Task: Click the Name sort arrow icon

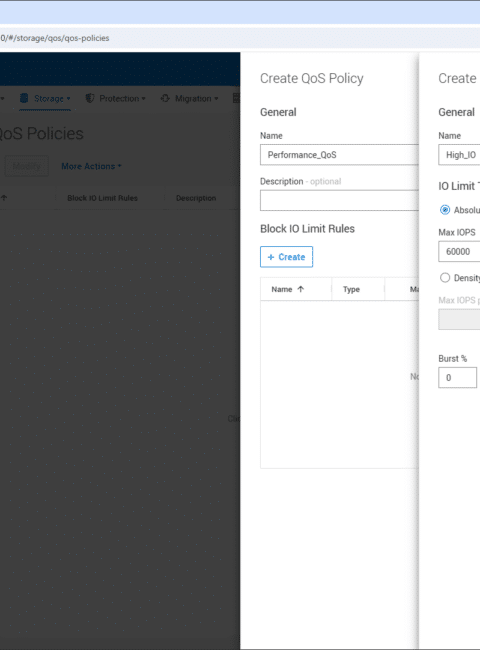Action: pyautogui.click(x=301, y=289)
